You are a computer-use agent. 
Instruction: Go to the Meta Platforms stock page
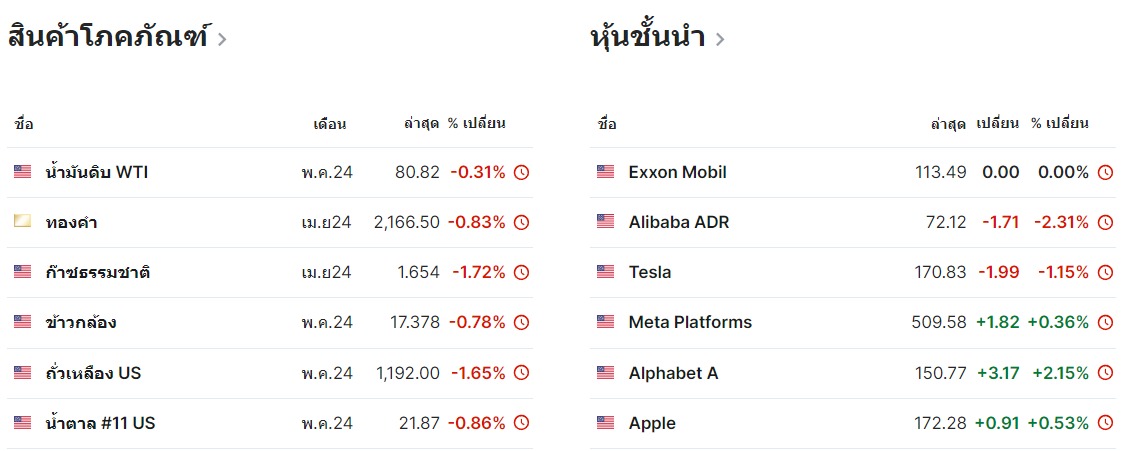click(690, 322)
